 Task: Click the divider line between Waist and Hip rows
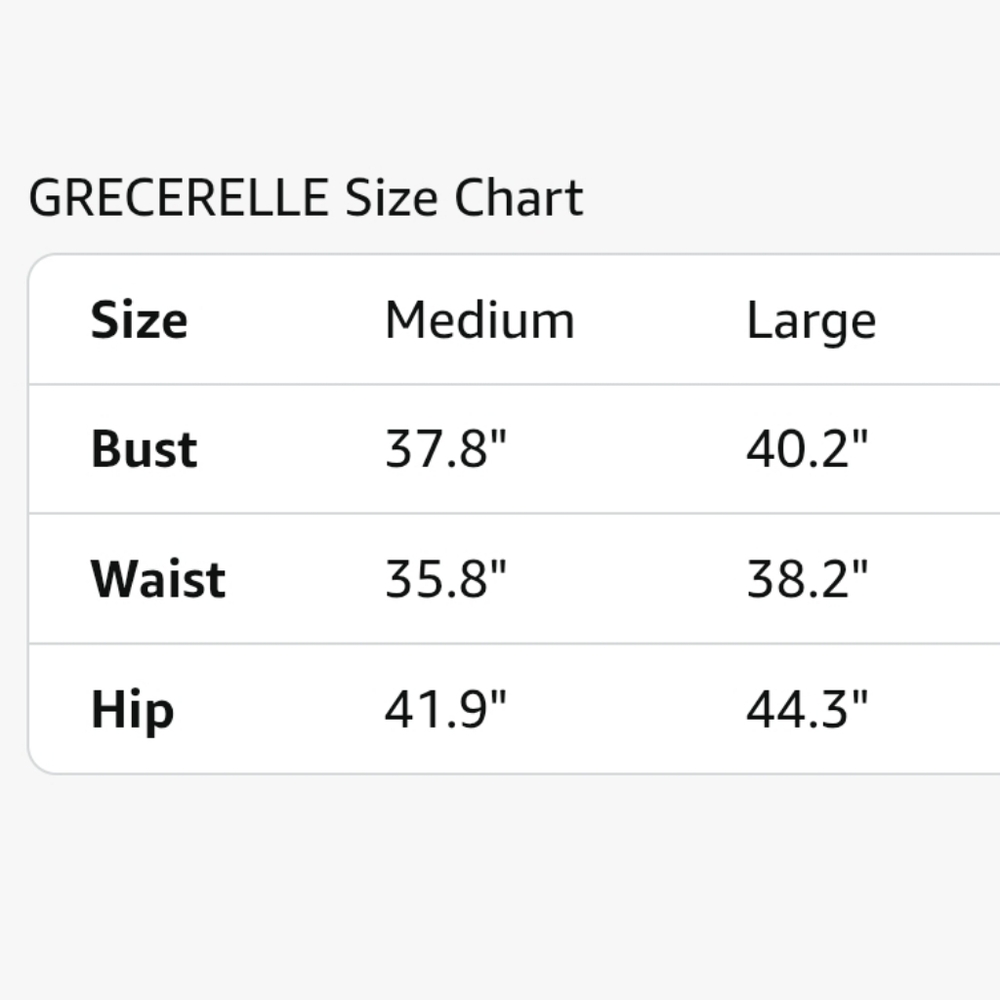pyautogui.click(x=500, y=644)
